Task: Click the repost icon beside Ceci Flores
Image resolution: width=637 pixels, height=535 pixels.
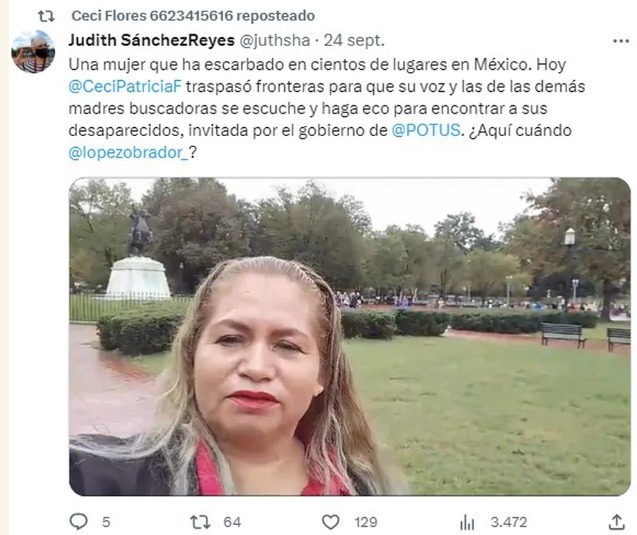Action: [x=46, y=16]
